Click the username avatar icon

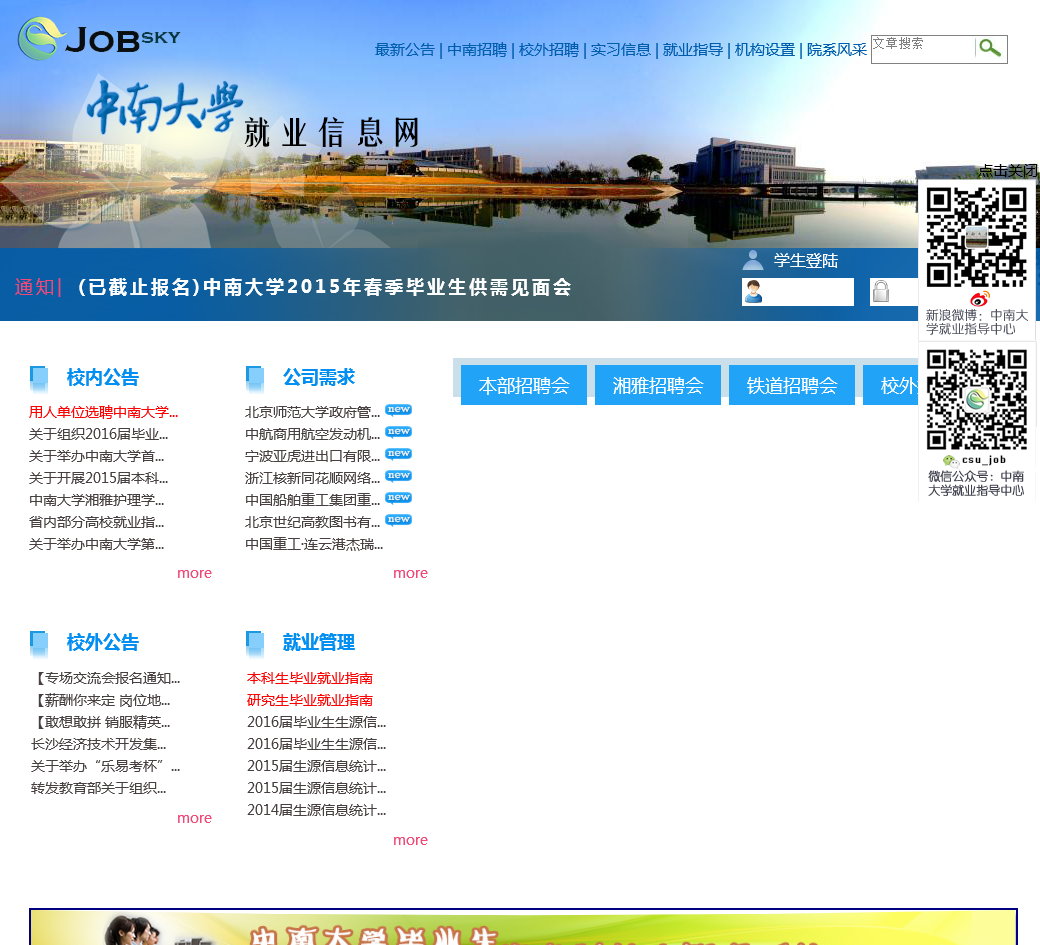click(753, 292)
